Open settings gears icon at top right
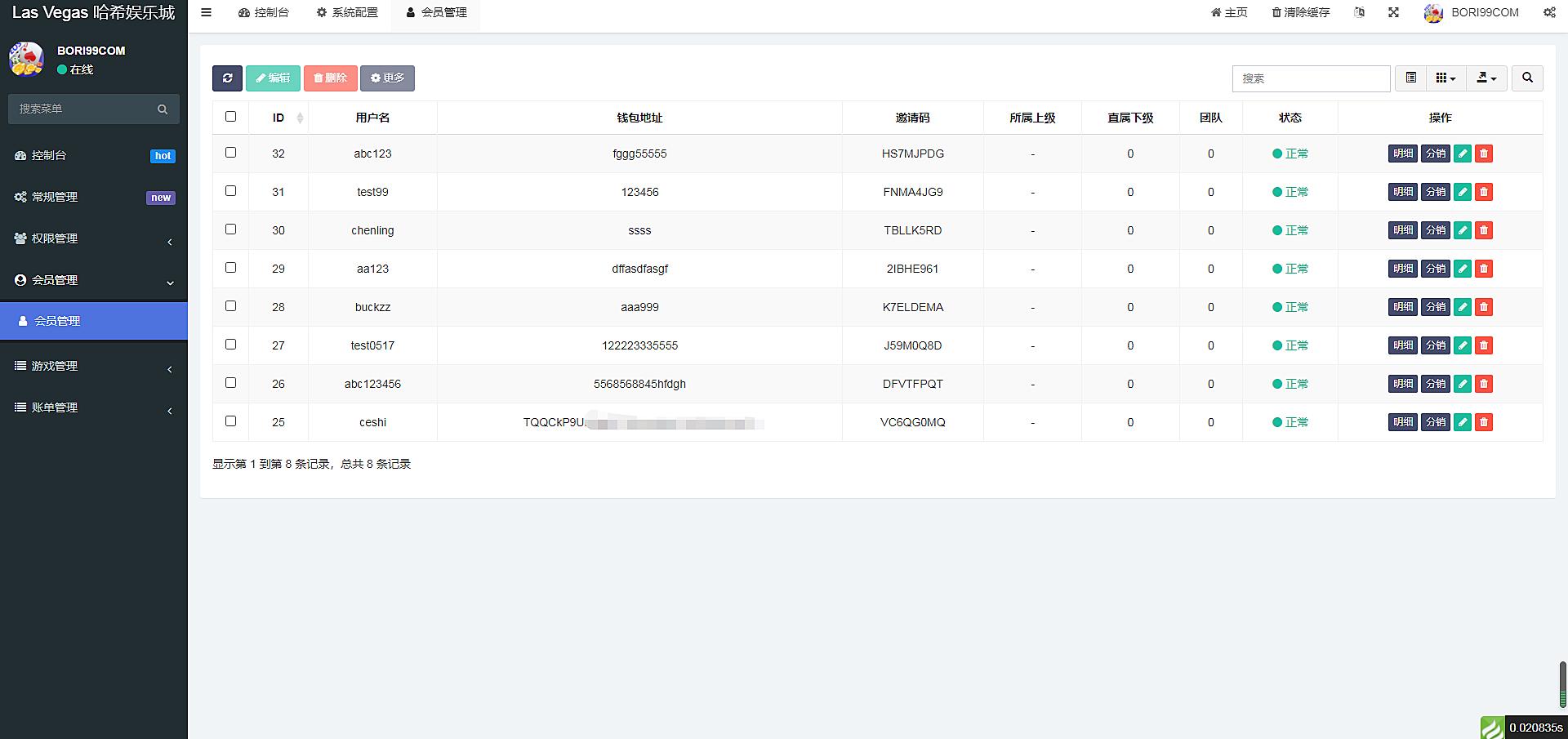Screen dimensions: 1568x739 click(1548, 12)
